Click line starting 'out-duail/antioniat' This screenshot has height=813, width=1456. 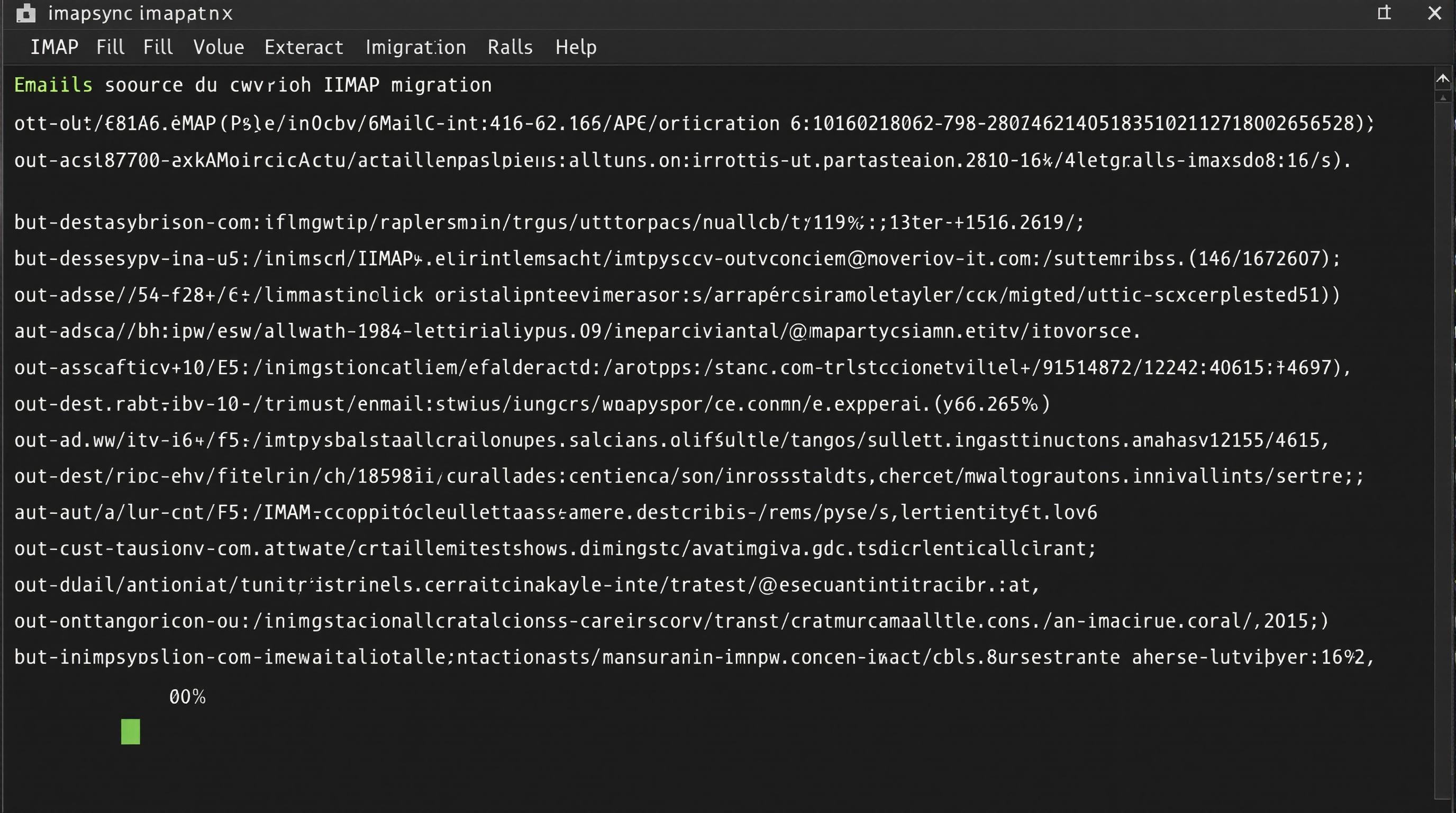(x=527, y=584)
